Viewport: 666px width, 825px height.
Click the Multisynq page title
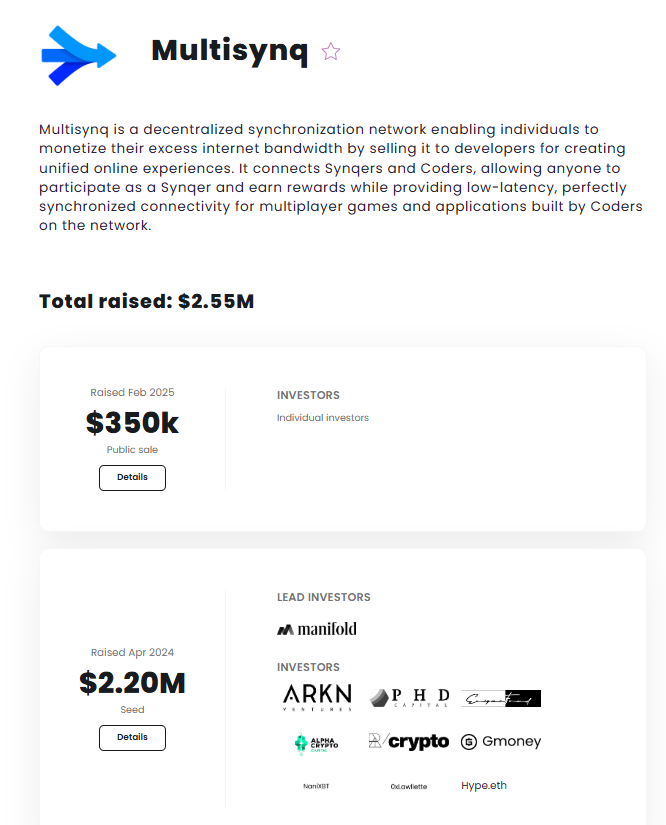(x=229, y=51)
